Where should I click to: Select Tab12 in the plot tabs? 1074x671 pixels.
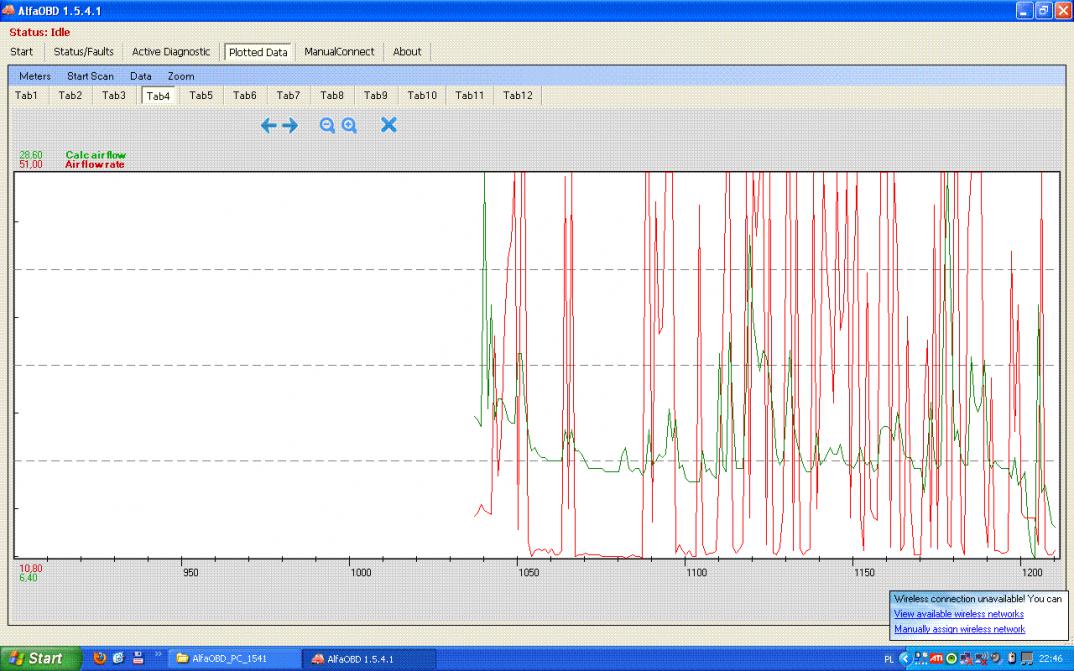(518, 96)
